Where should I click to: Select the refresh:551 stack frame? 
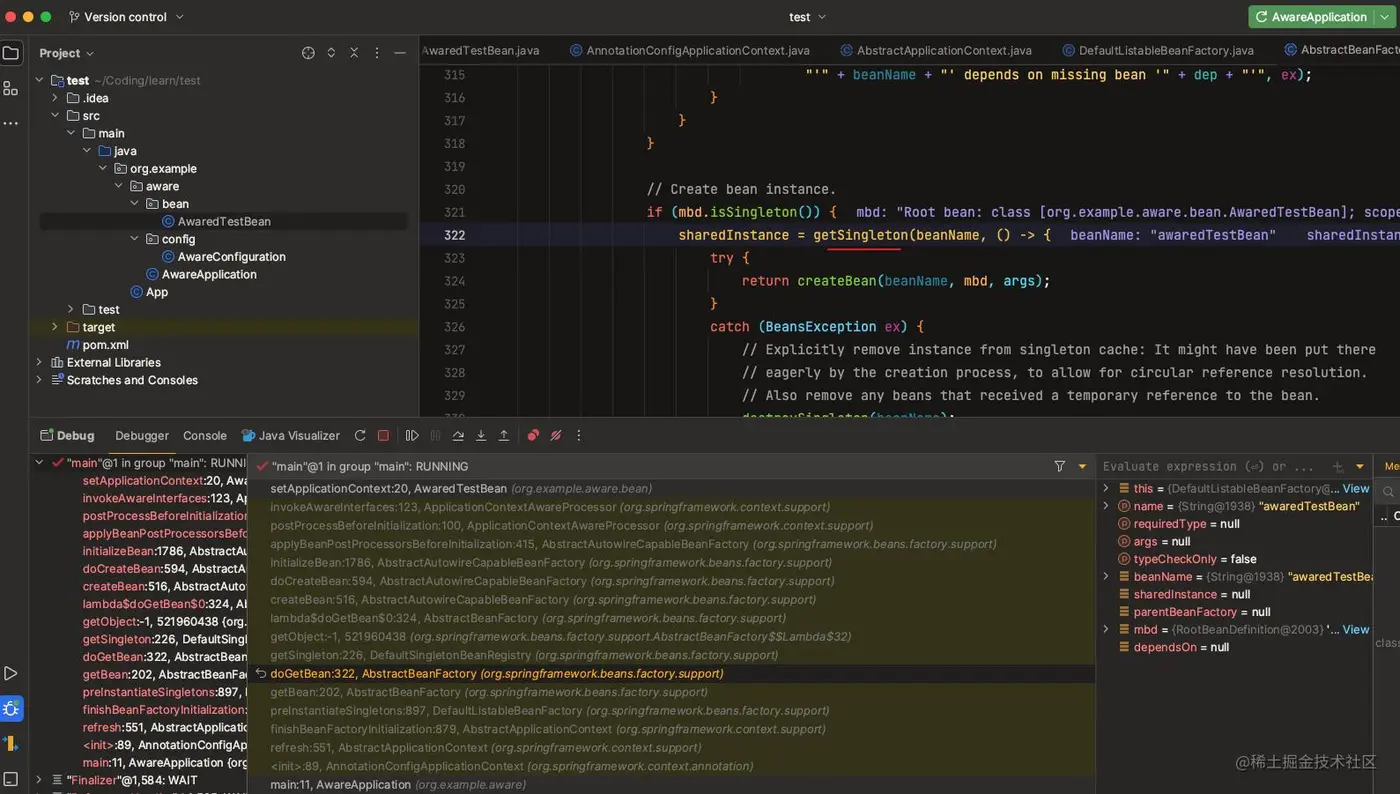pyautogui.click(x=671, y=748)
